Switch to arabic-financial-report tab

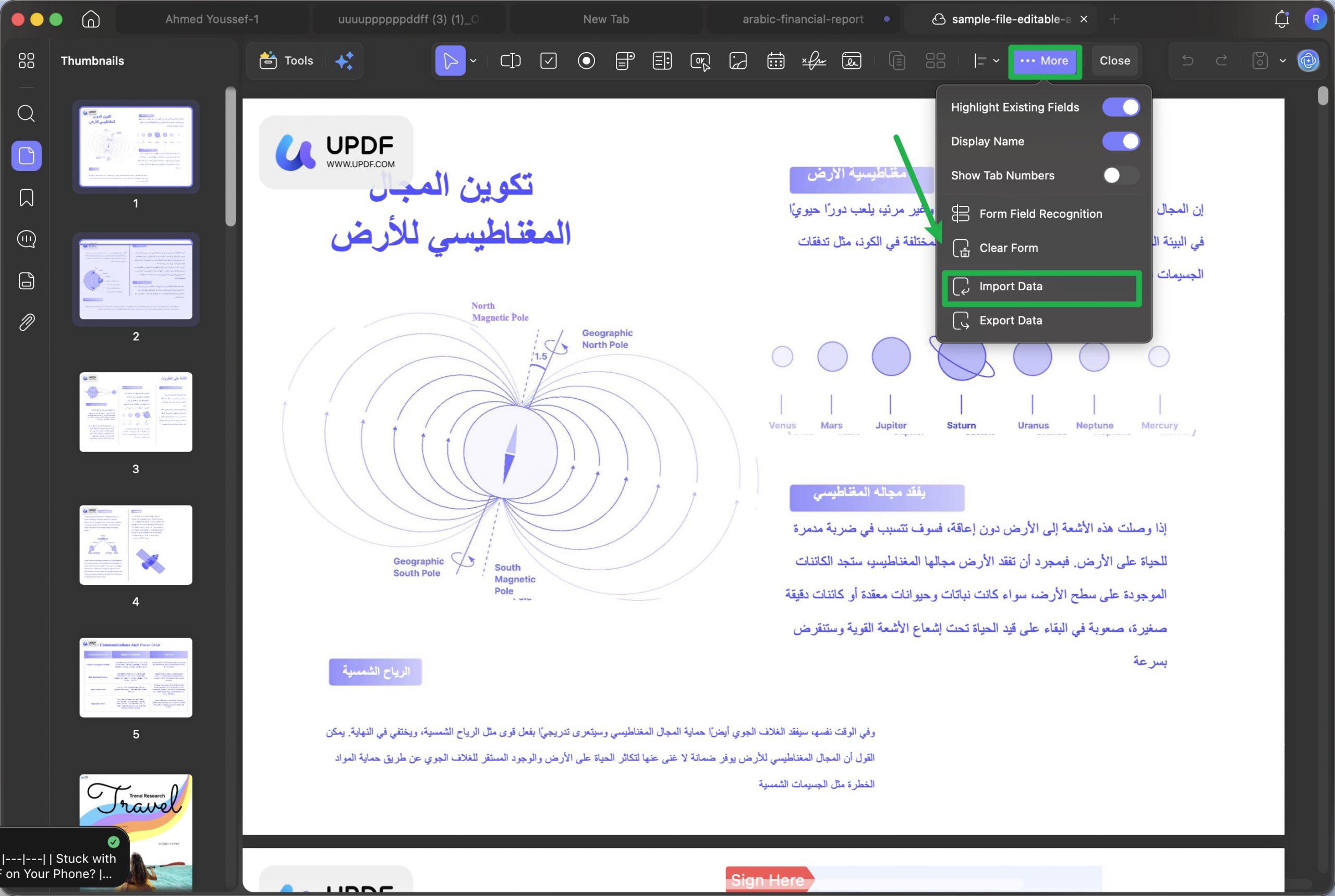802,19
